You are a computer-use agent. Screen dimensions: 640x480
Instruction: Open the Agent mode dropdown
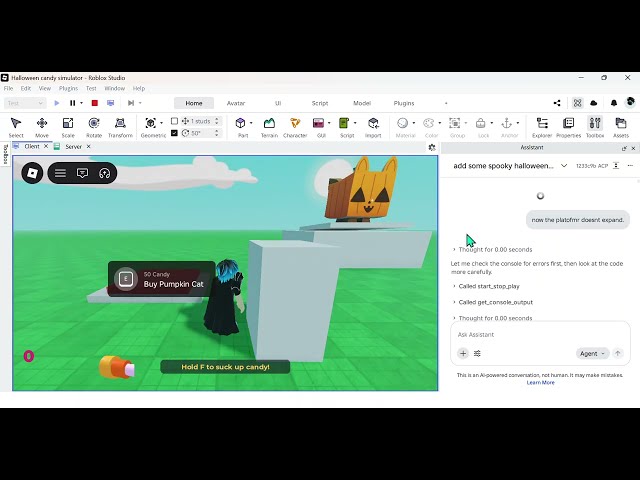click(593, 353)
